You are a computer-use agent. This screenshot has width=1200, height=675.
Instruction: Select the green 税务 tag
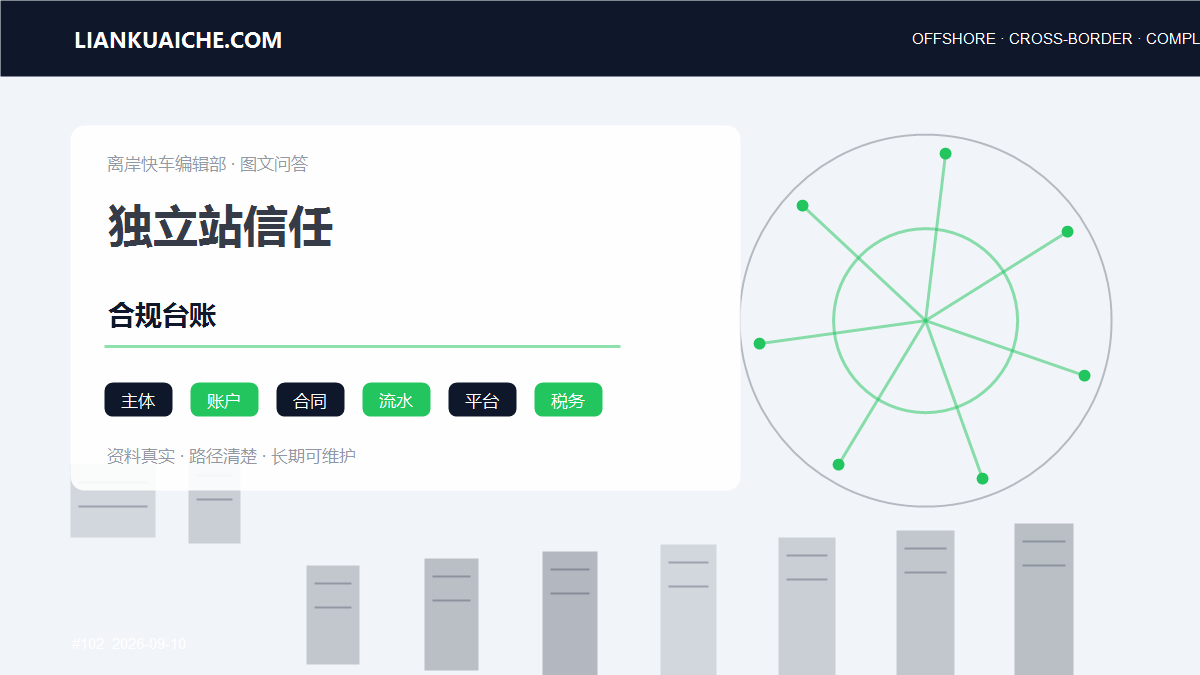click(568, 400)
